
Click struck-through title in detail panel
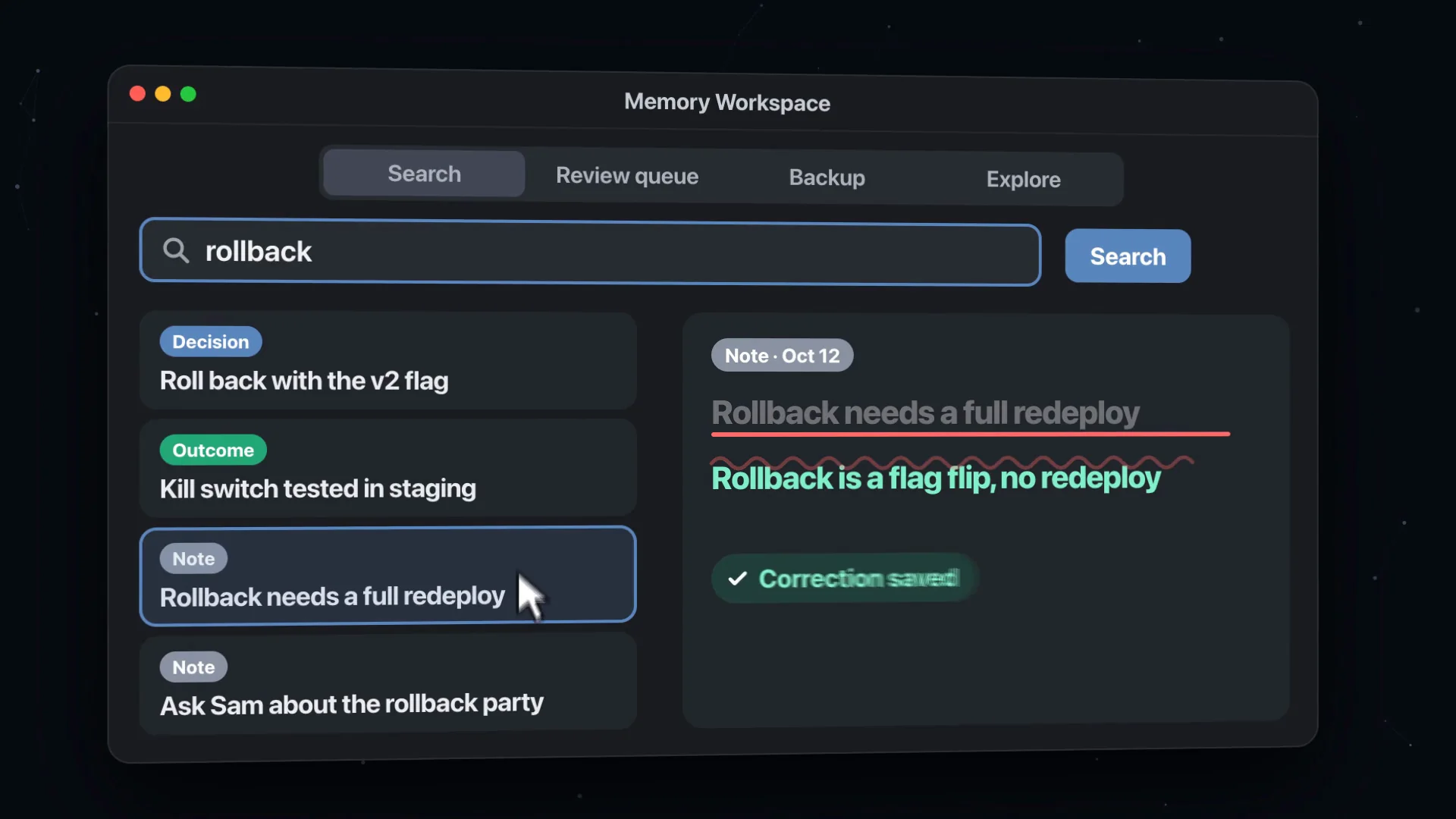925,413
